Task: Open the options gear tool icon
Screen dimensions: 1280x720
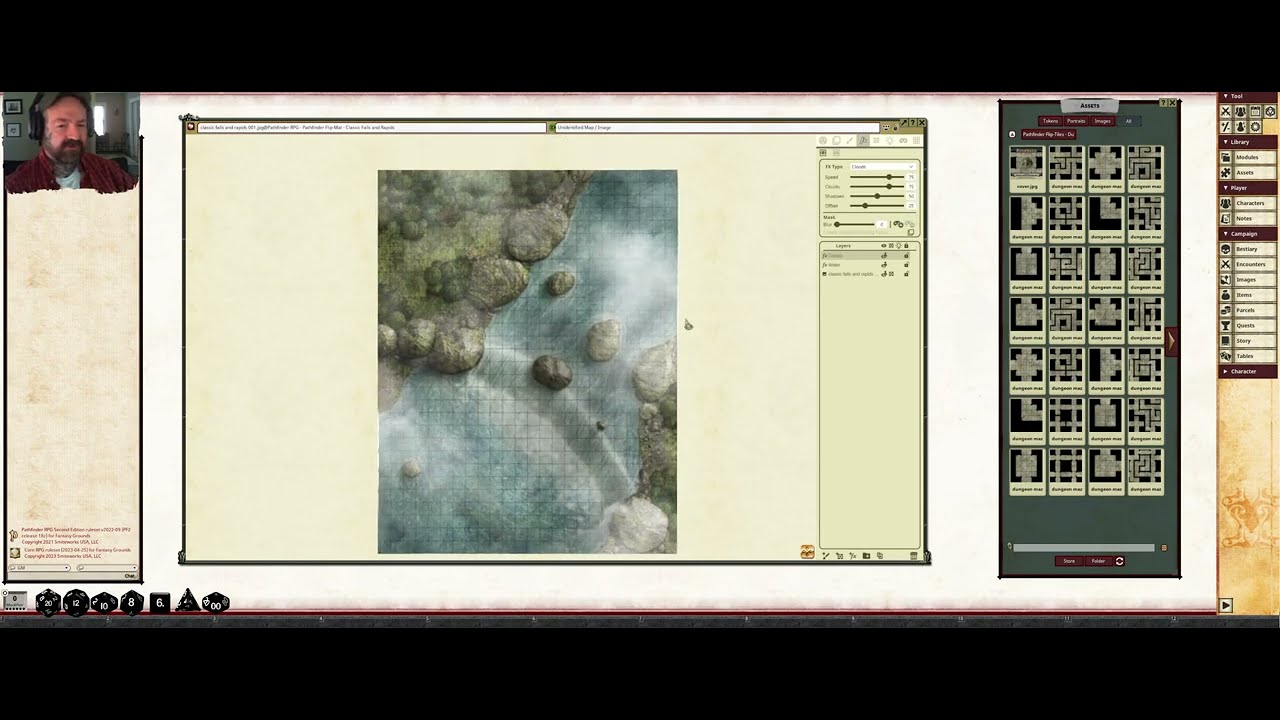Action: tap(1256, 127)
